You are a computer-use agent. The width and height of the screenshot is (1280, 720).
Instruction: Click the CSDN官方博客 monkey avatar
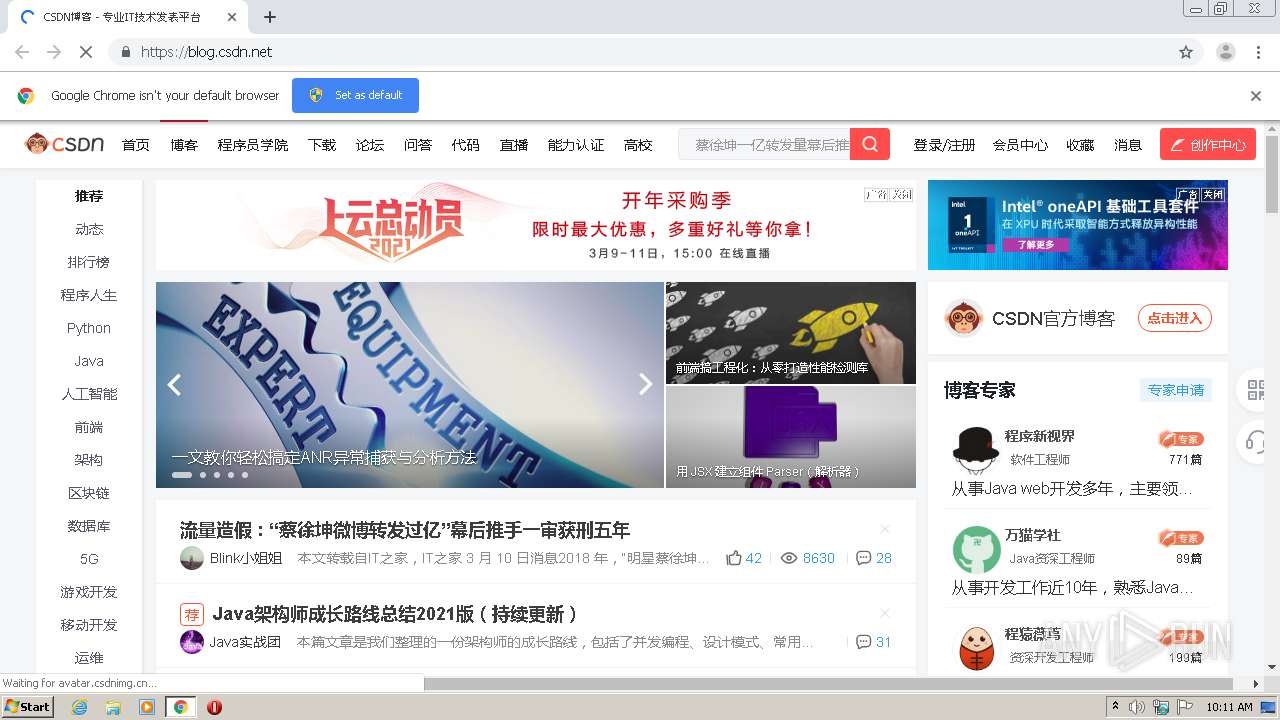click(x=963, y=319)
